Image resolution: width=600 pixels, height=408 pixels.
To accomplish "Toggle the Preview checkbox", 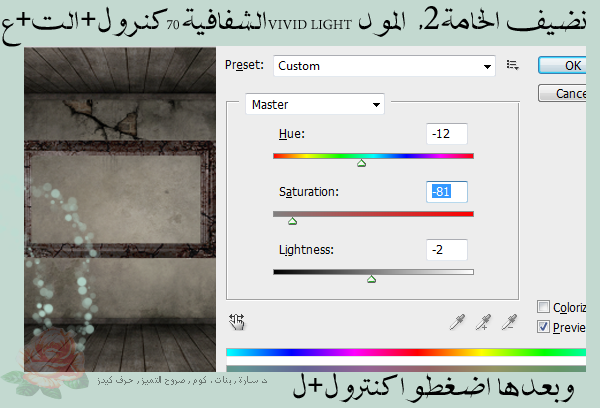I will tap(544, 326).
